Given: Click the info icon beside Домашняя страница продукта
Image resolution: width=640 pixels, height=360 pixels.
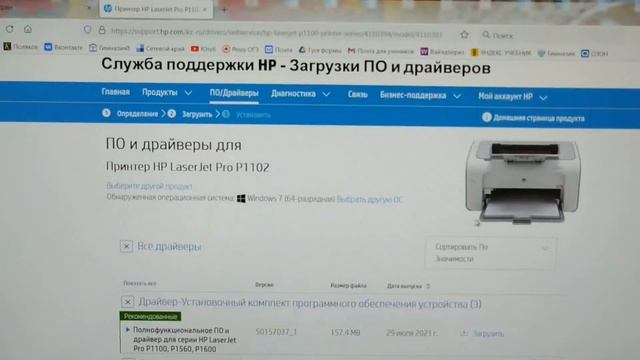Looking at the screenshot, I should click(487, 117).
